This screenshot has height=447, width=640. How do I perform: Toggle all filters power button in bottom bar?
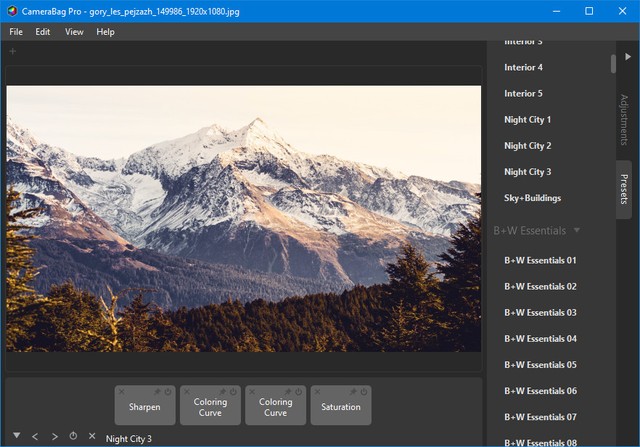coord(73,437)
